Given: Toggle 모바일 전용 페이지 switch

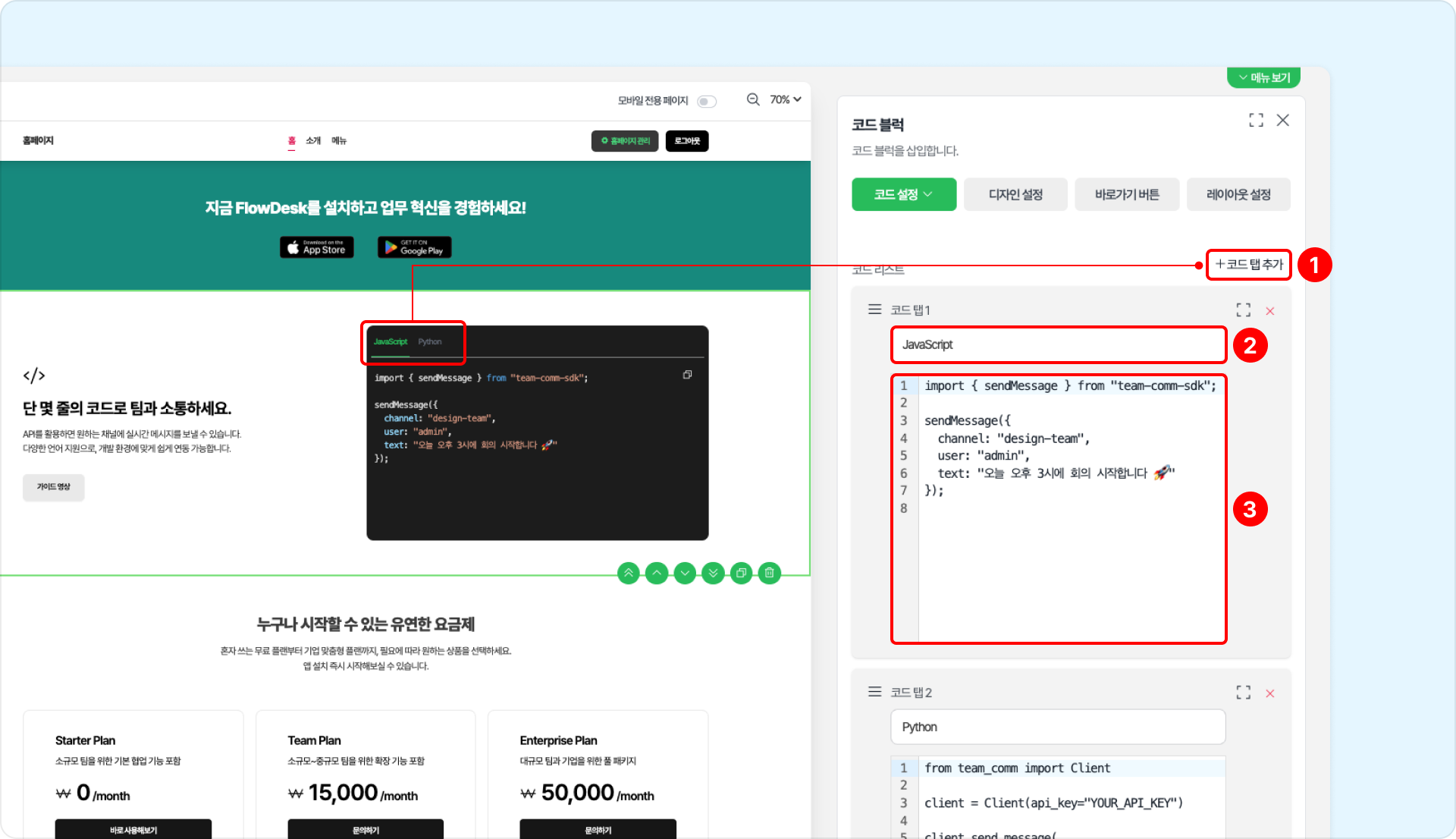Looking at the screenshot, I should click(x=707, y=101).
